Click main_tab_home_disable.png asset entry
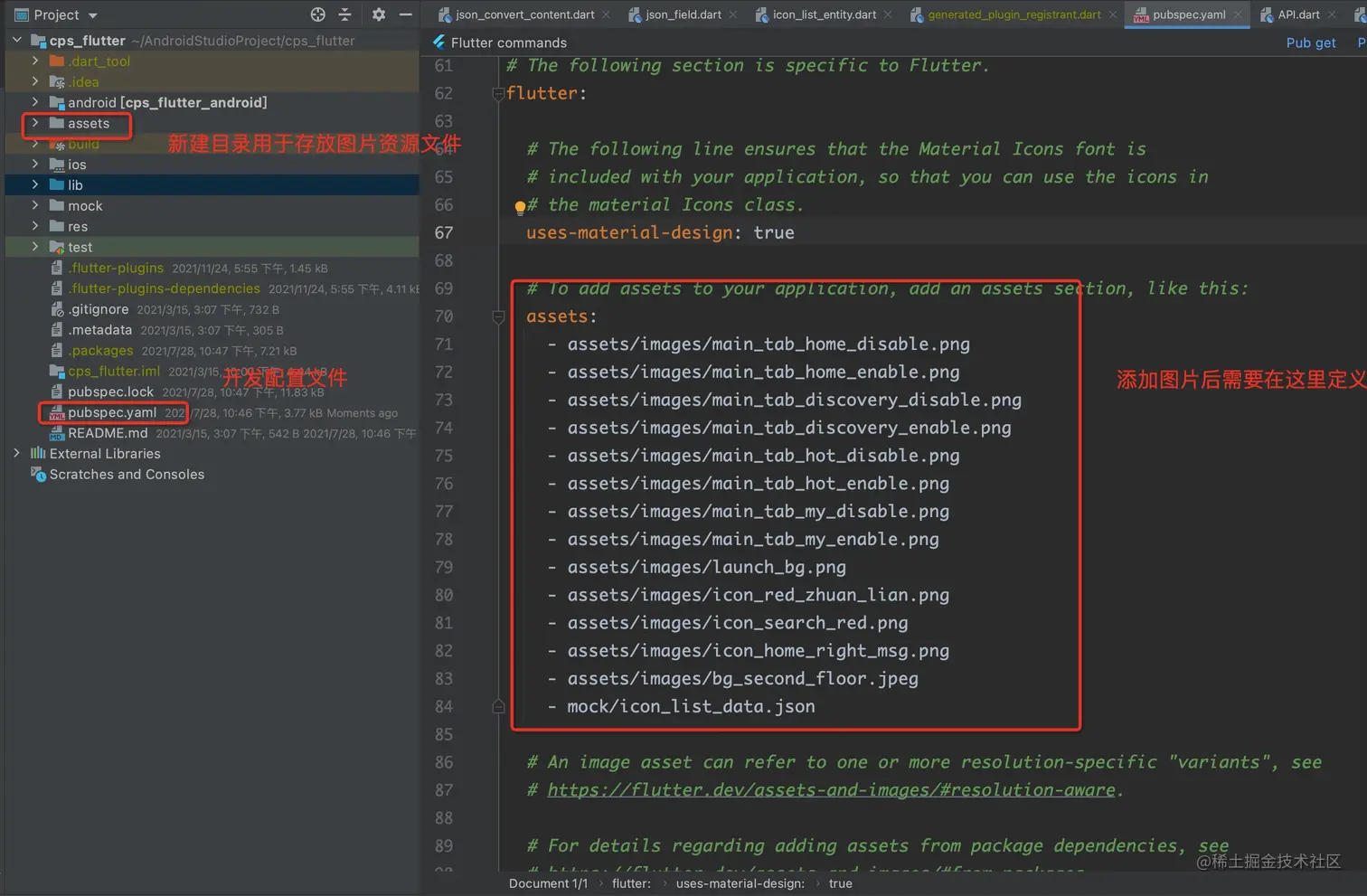This screenshot has height=896, width=1367. click(768, 344)
